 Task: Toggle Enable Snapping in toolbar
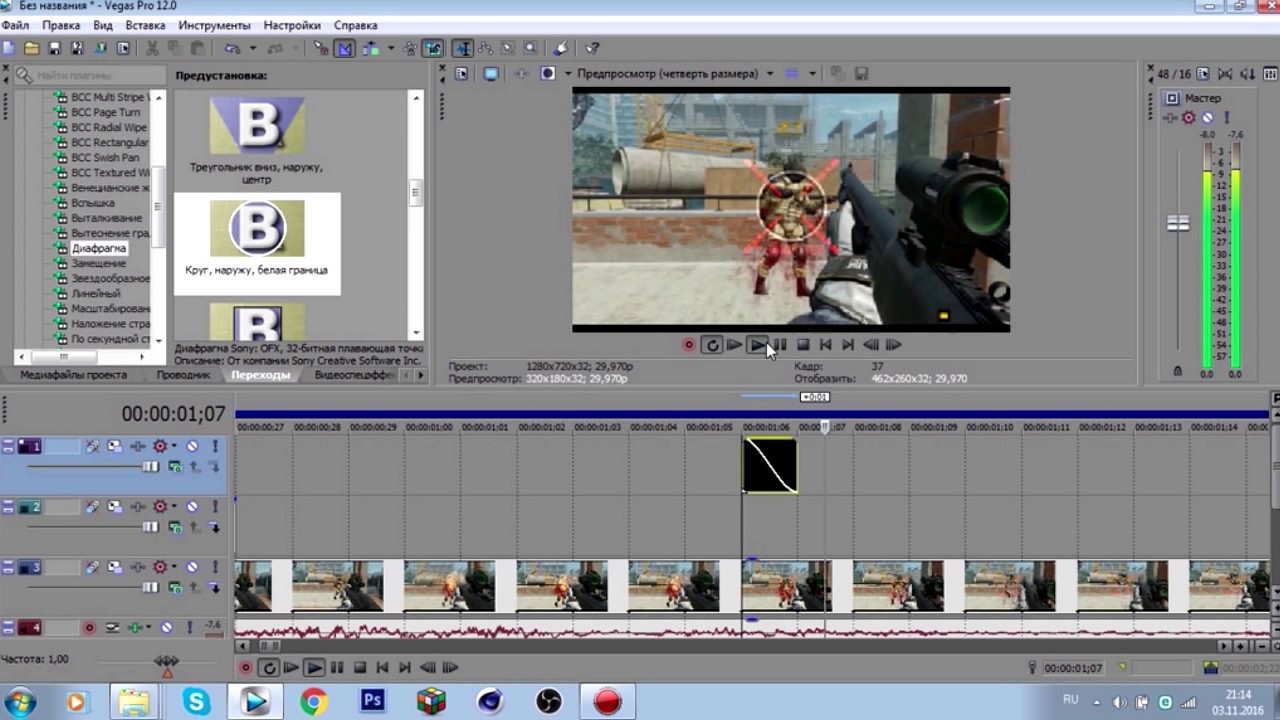(x=322, y=48)
